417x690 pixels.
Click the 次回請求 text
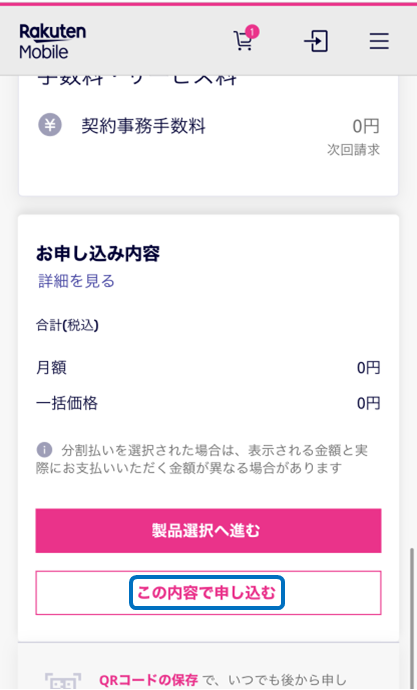(353, 150)
